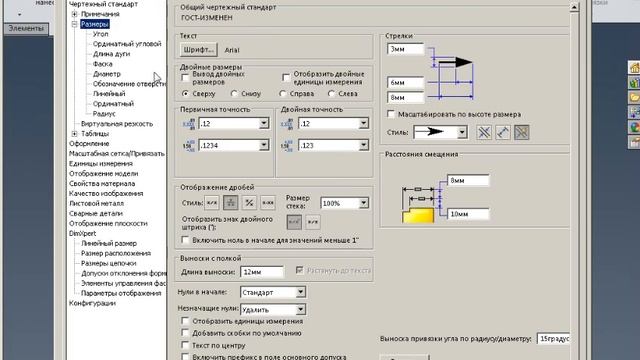Open Нули в начале dropdown
Image resolution: width=640 pixels, height=360 pixels.
click(300, 292)
